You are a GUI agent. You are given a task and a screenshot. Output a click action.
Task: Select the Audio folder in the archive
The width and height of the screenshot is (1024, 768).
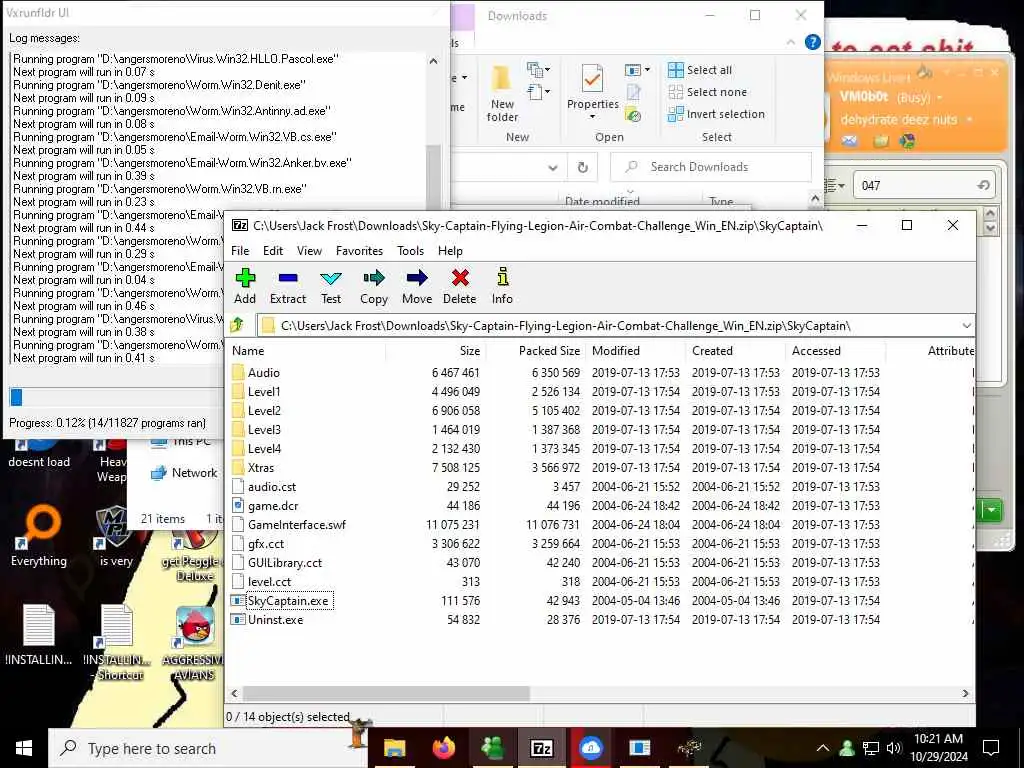pos(264,372)
